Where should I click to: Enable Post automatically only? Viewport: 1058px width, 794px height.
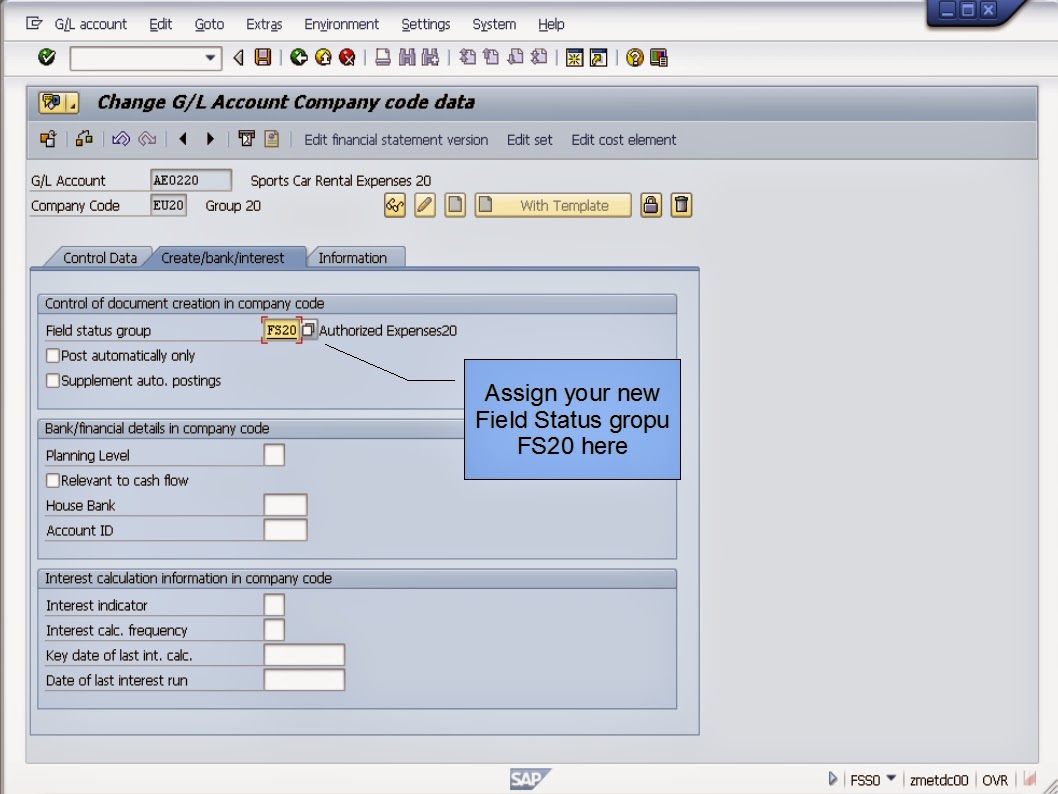[x=52, y=355]
